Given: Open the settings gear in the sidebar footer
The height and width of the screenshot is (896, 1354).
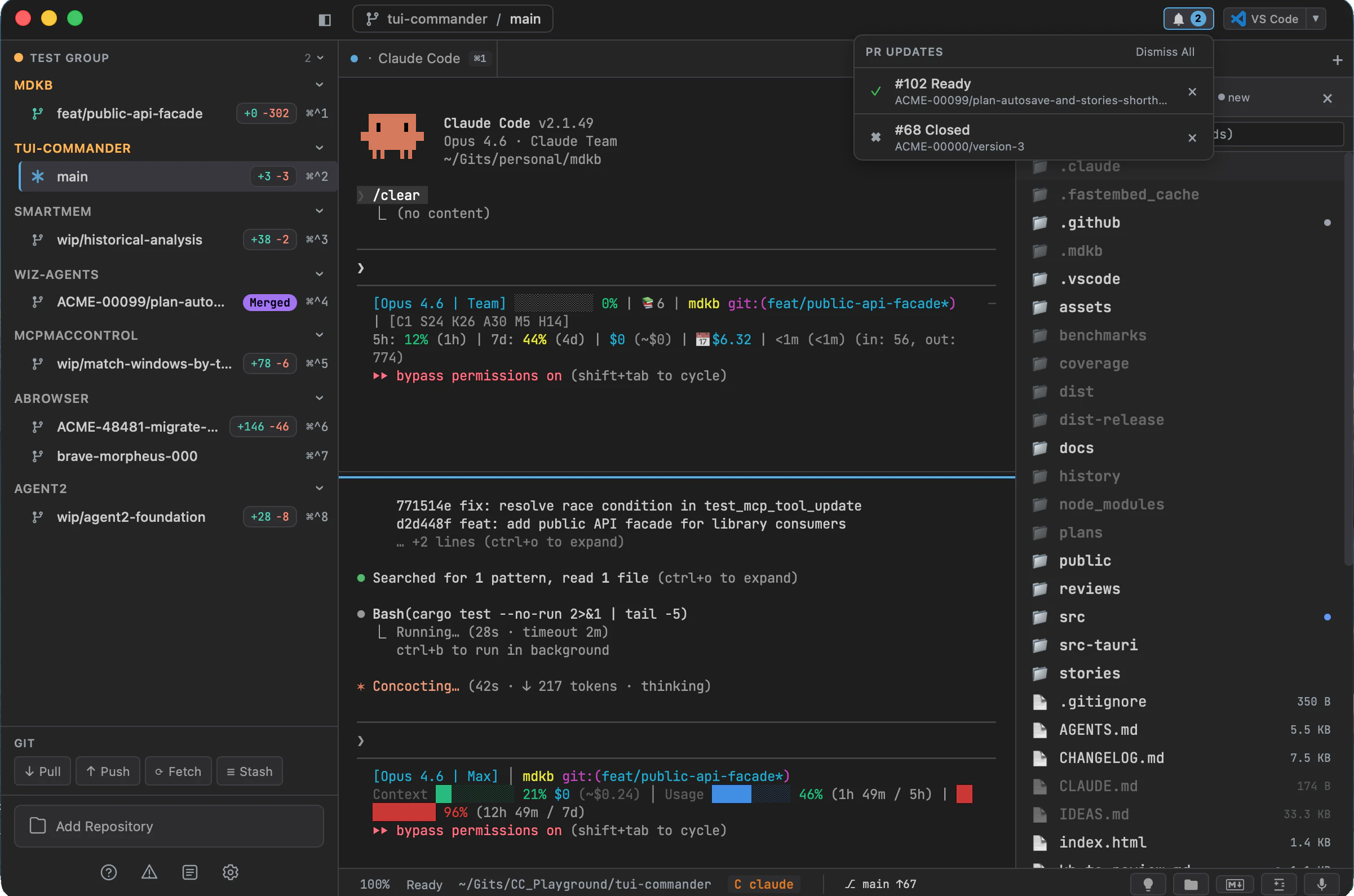Looking at the screenshot, I should (231, 872).
